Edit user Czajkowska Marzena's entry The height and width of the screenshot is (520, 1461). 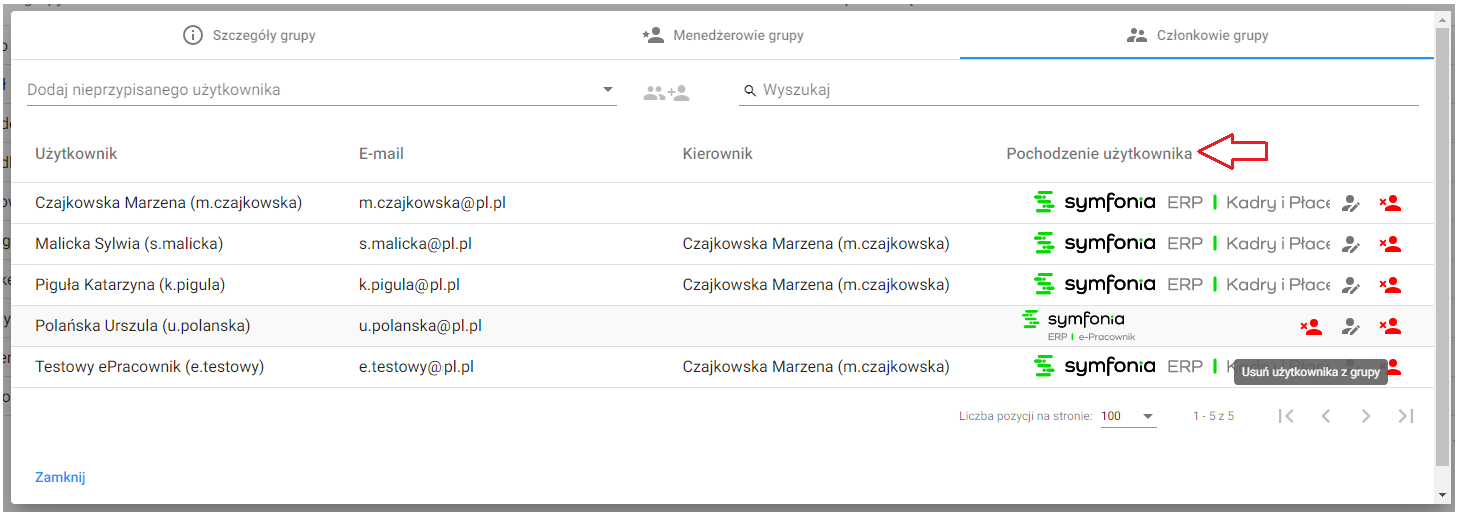[x=1351, y=203]
